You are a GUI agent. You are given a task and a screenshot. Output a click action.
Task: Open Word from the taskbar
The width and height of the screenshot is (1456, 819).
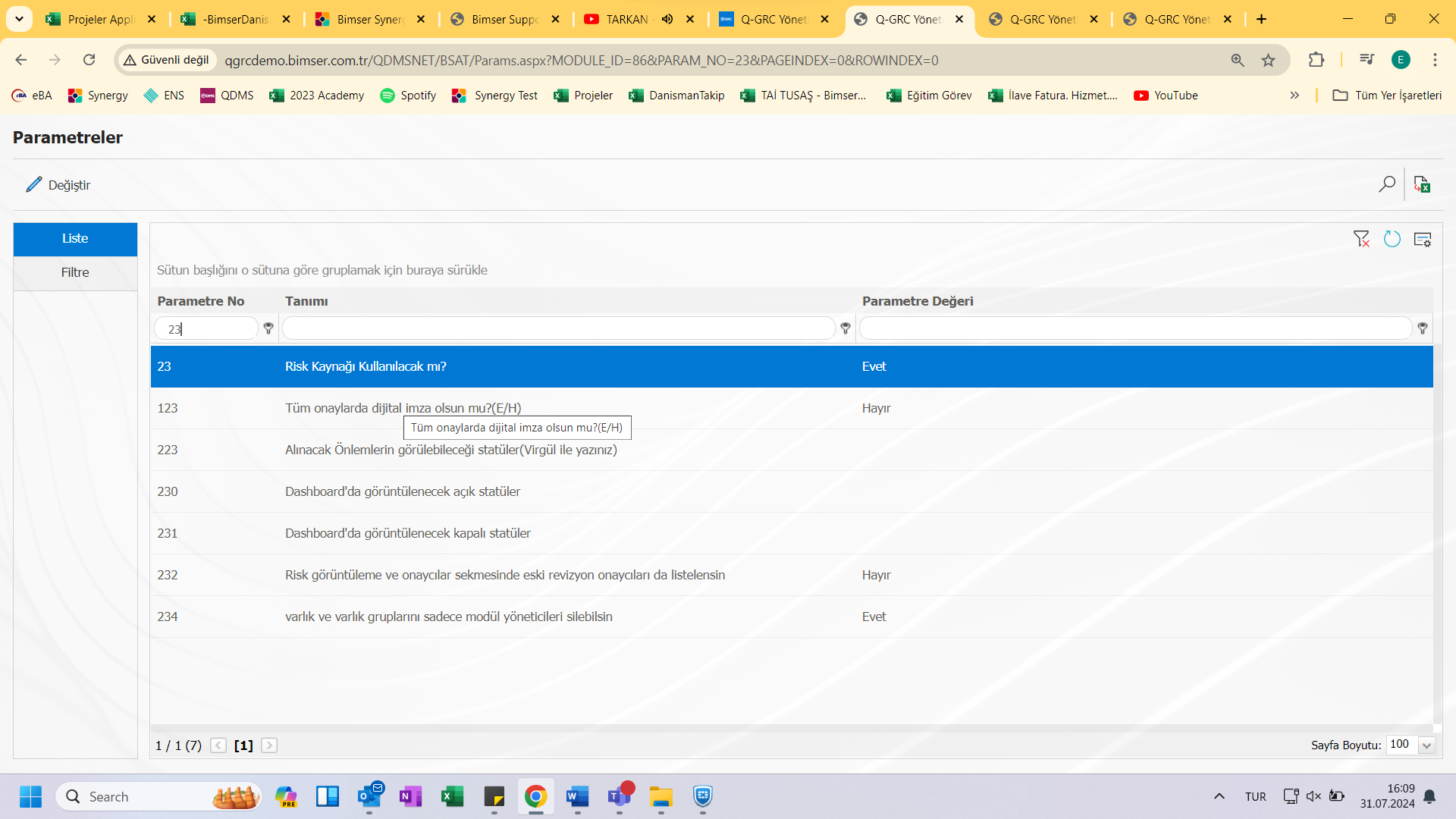coord(577,796)
